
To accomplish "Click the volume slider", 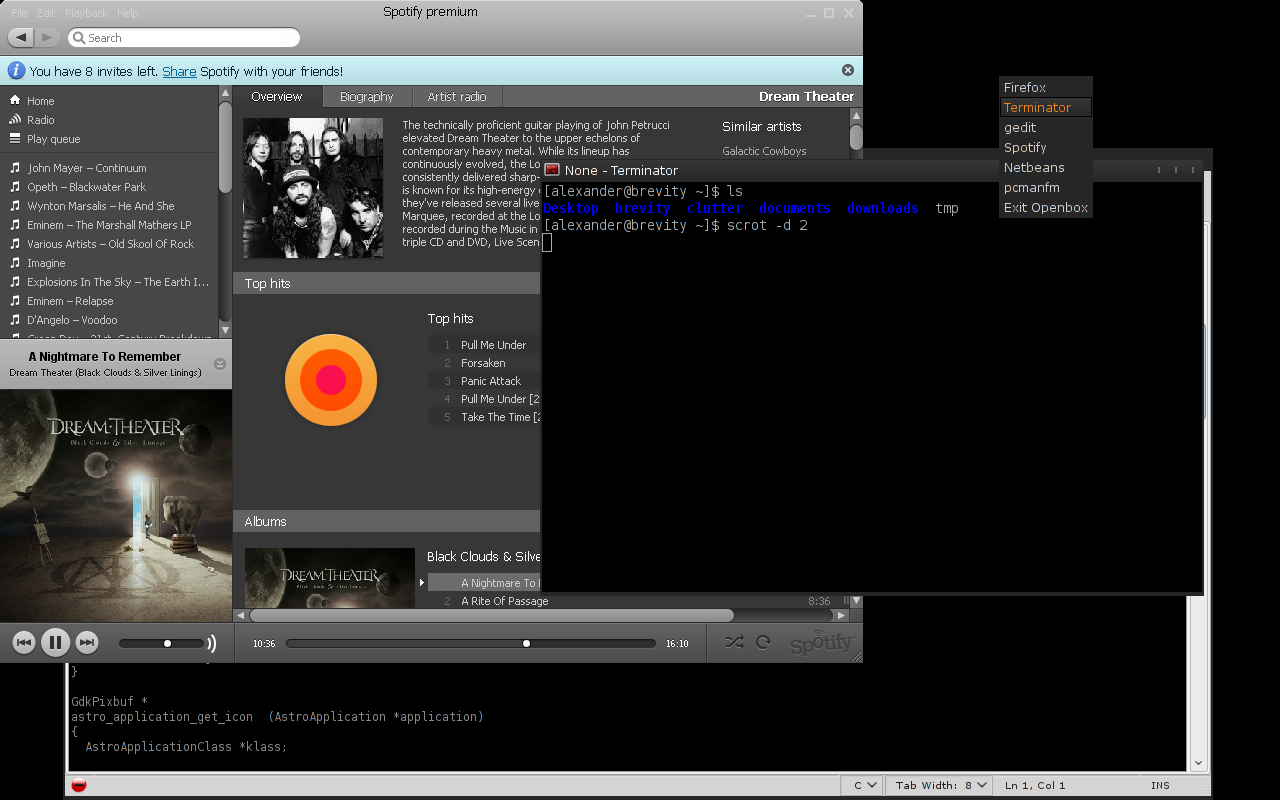I will tap(162, 643).
